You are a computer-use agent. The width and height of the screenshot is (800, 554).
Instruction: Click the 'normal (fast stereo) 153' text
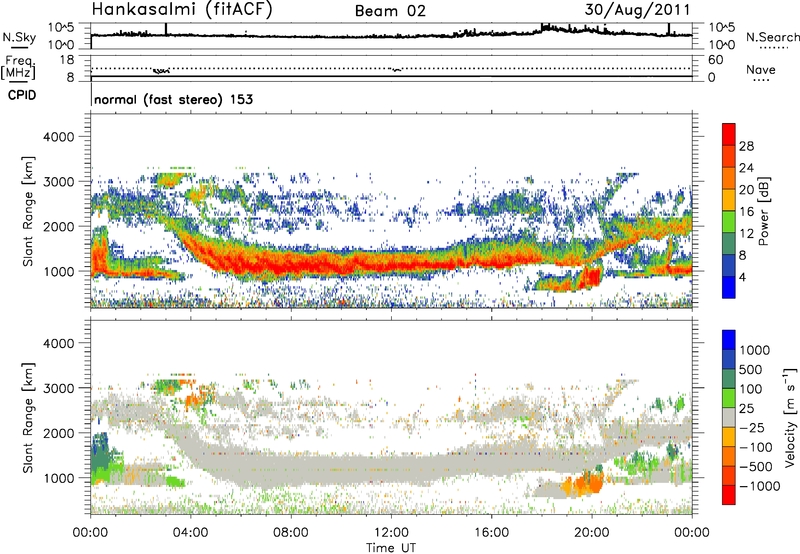coord(173,99)
